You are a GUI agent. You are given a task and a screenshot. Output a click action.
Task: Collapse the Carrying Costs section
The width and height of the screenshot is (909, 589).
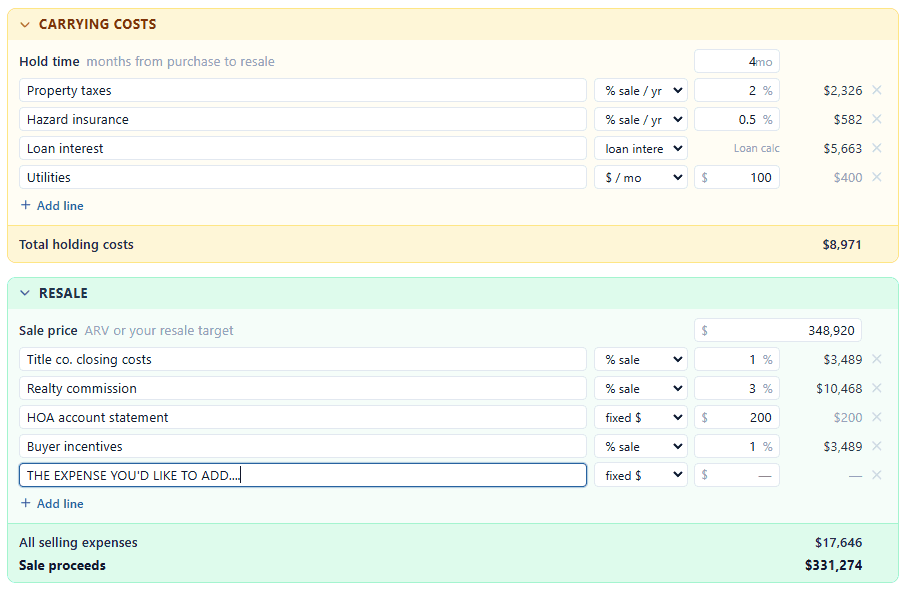[x=24, y=24]
